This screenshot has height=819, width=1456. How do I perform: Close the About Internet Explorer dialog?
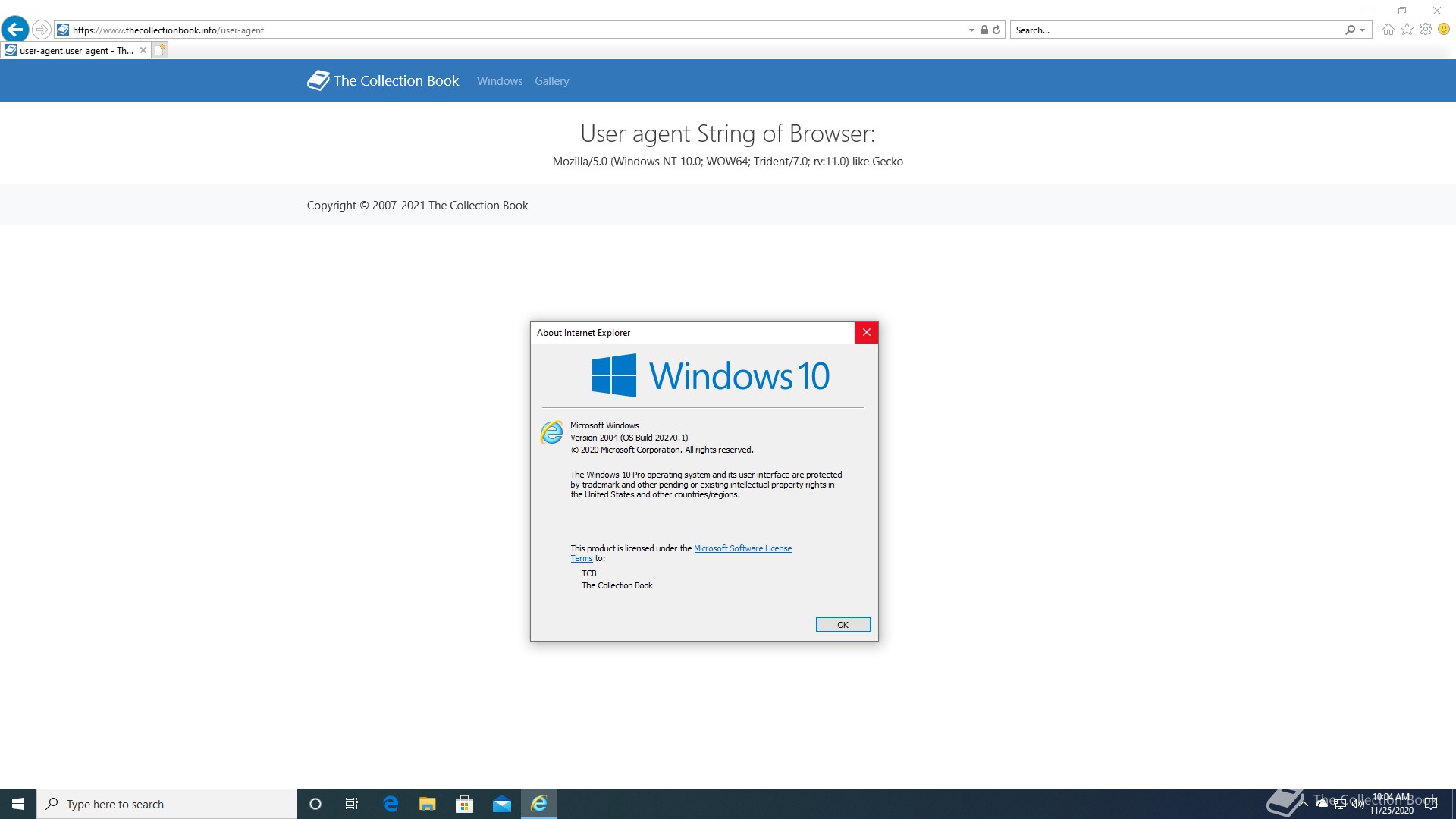pyautogui.click(x=866, y=332)
